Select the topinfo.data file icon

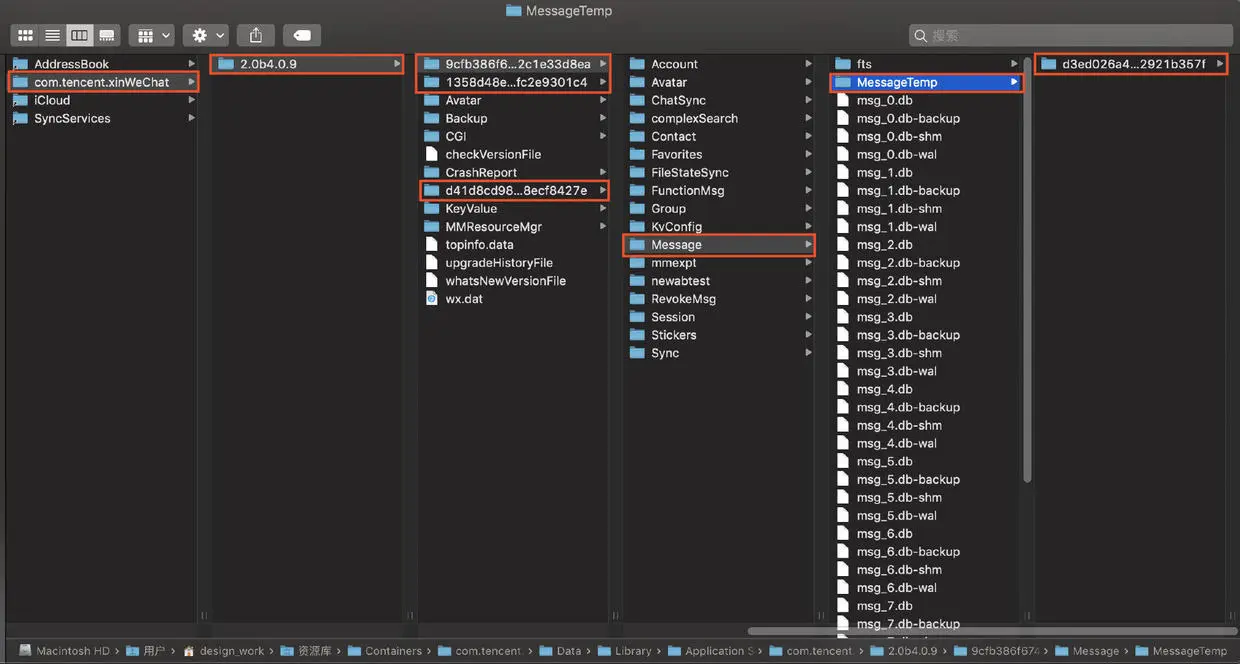(x=431, y=244)
